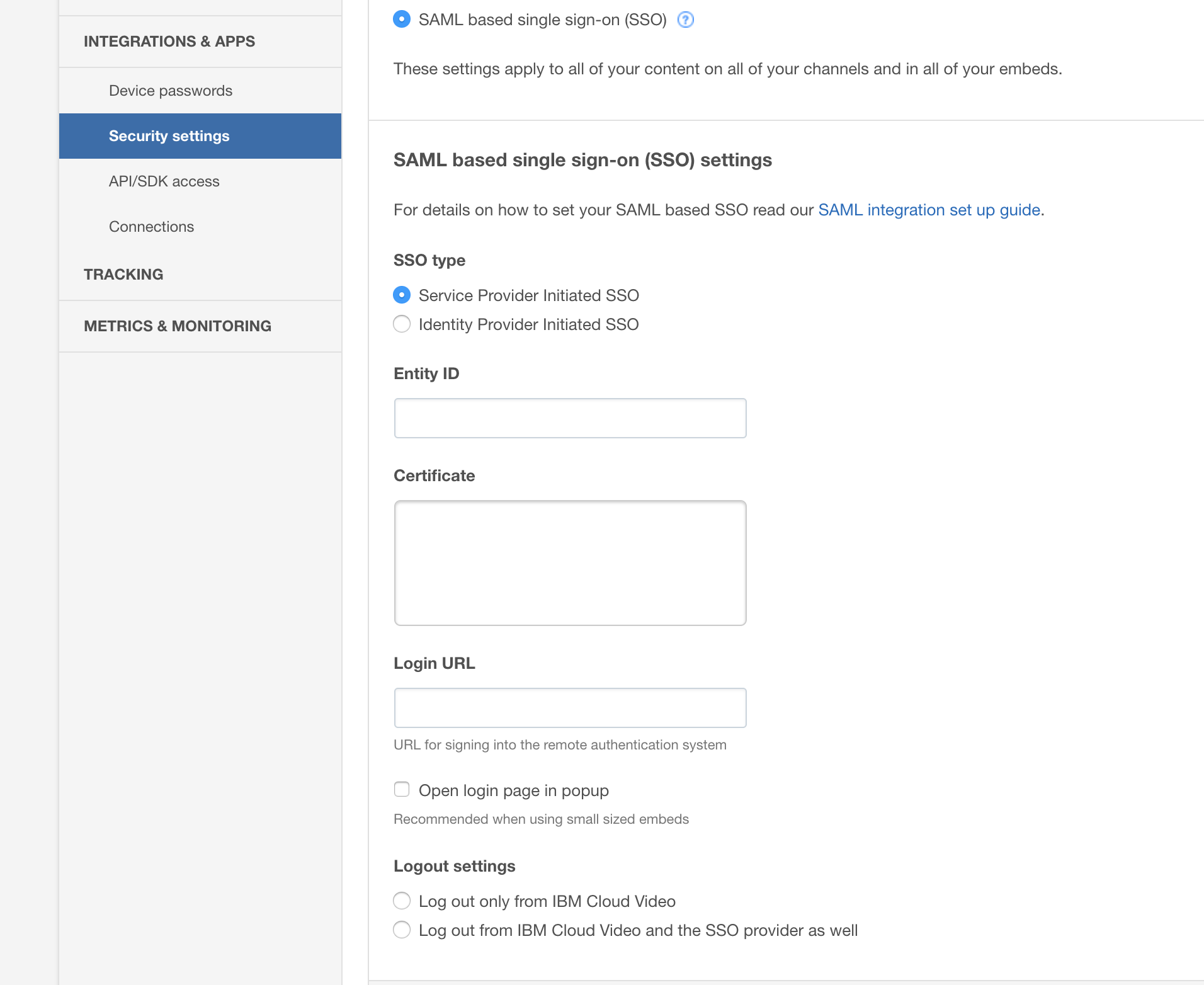Choose Identity Provider Initiated SSO
The image size is (1204, 985).
pos(402,324)
